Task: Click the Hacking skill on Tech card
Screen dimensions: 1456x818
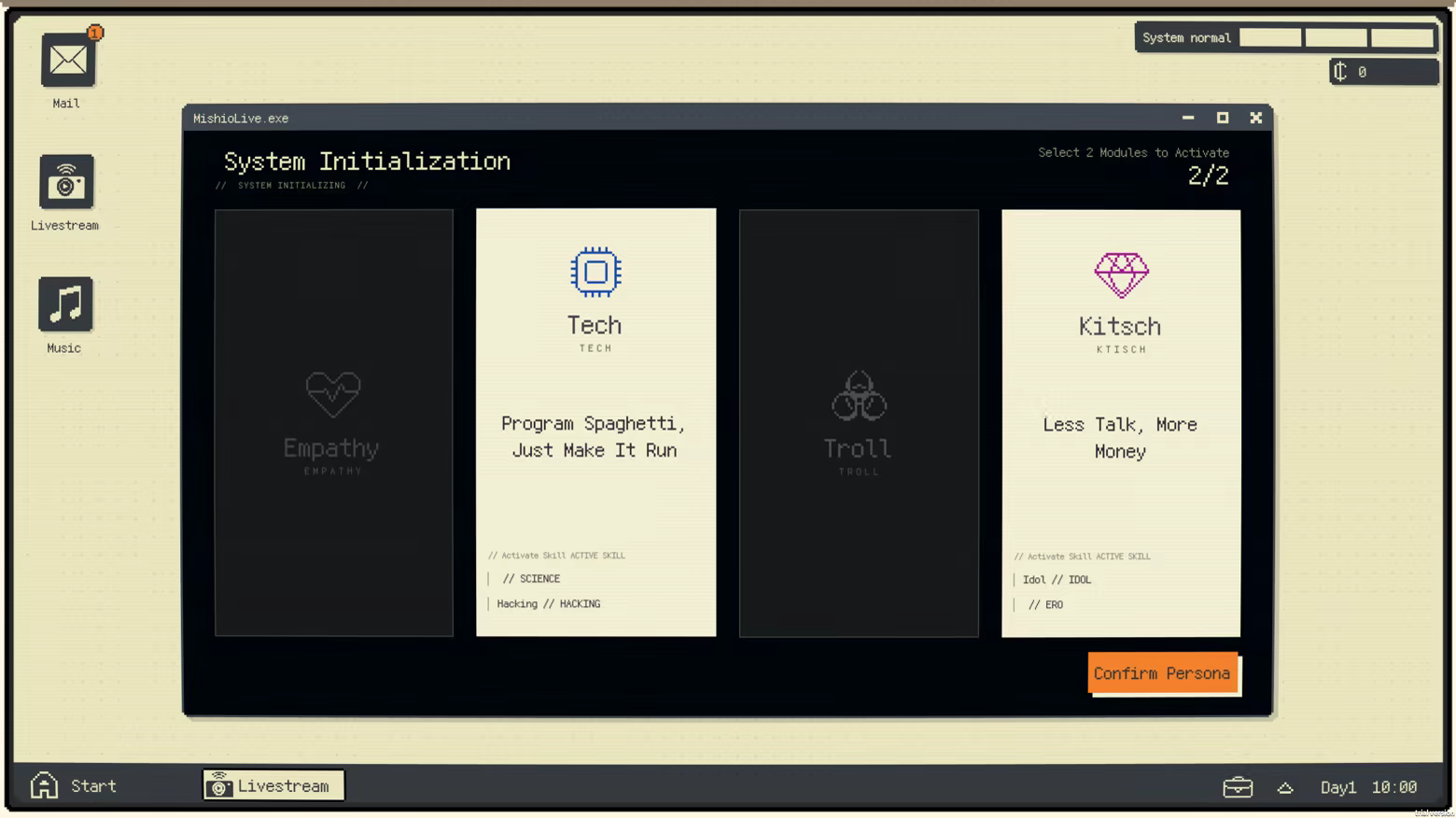Action: click(549, 604)
